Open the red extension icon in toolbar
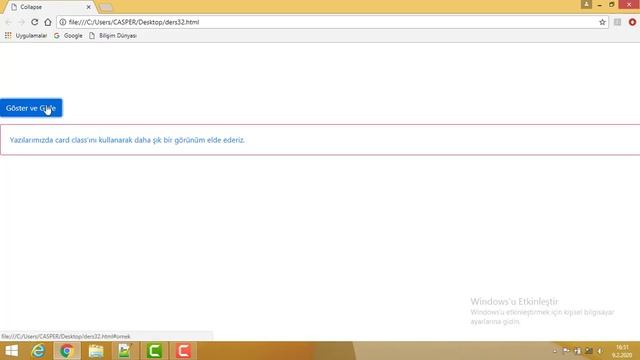This screenshot has width=640, height=360. [632, 22]
